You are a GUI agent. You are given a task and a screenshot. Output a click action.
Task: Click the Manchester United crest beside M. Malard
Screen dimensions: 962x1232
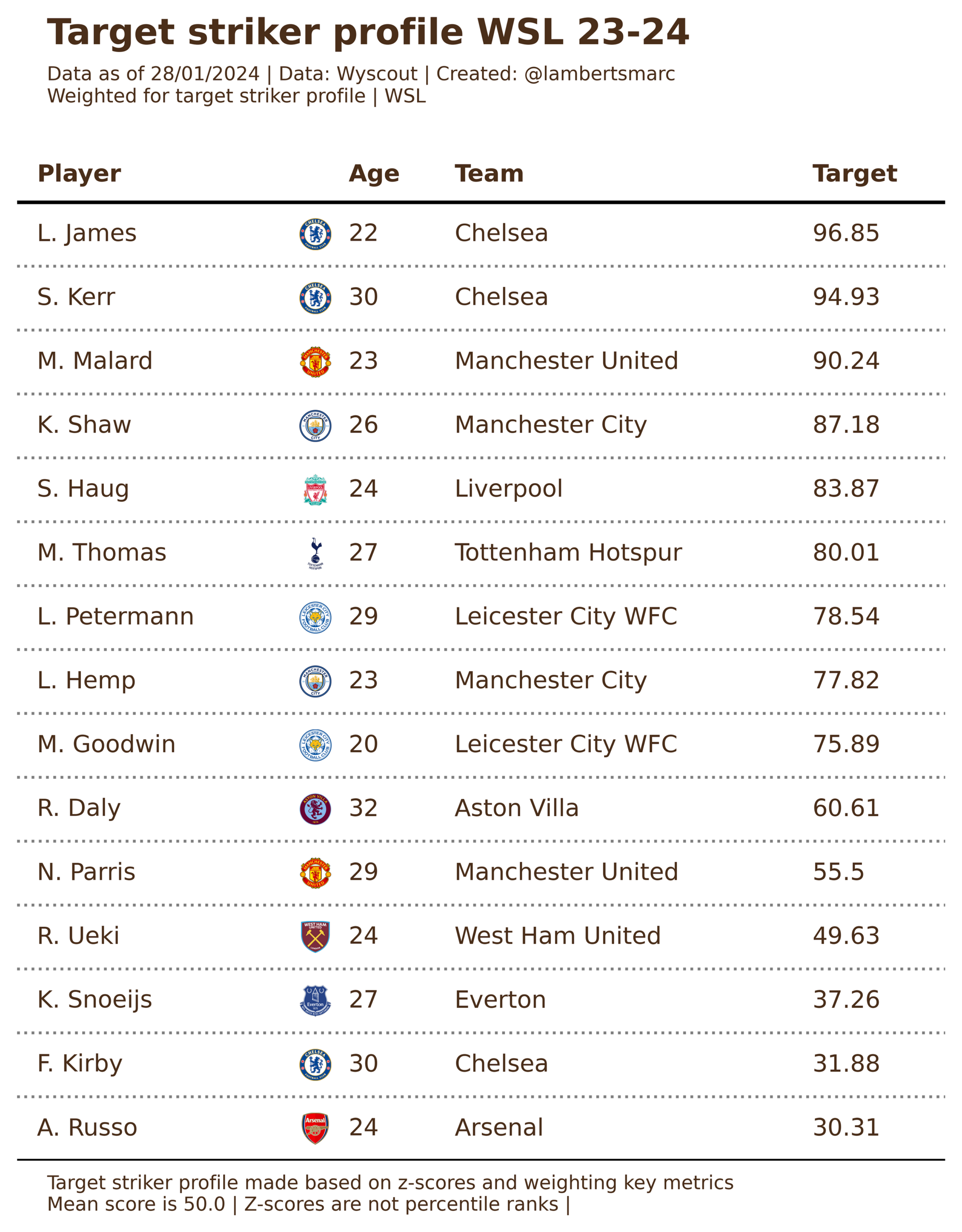click(x=315, y=361)
